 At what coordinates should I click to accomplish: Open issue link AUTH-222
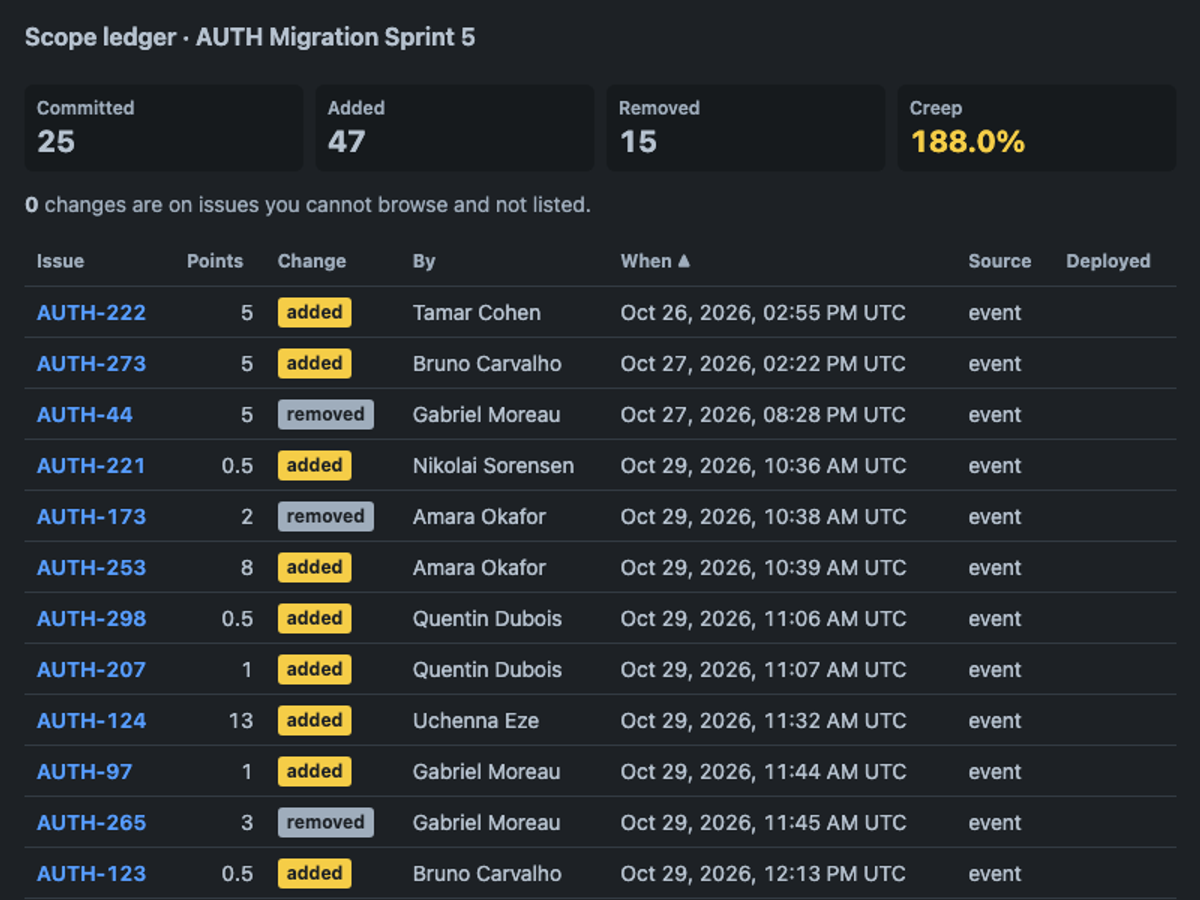[x=91, y=313]
